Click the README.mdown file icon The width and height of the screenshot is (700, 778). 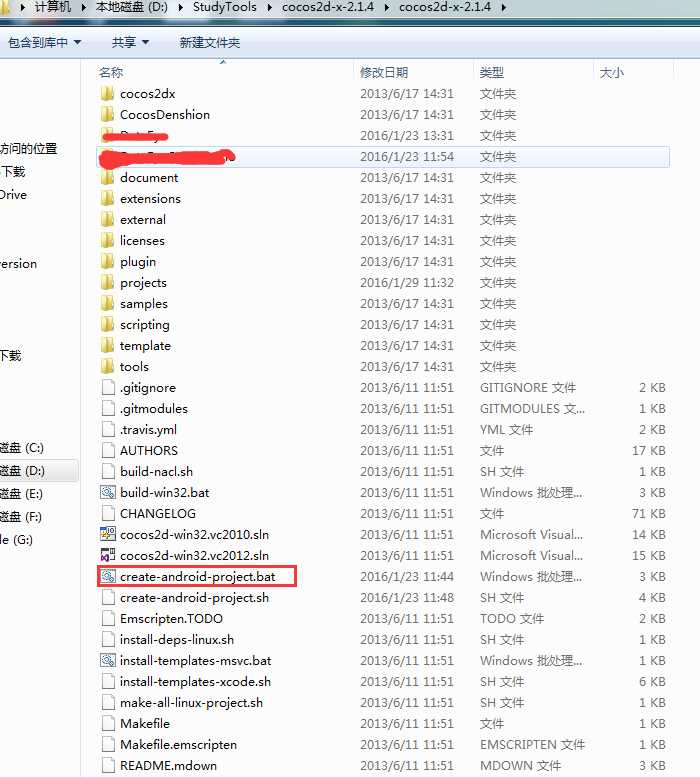coord(108,766)
